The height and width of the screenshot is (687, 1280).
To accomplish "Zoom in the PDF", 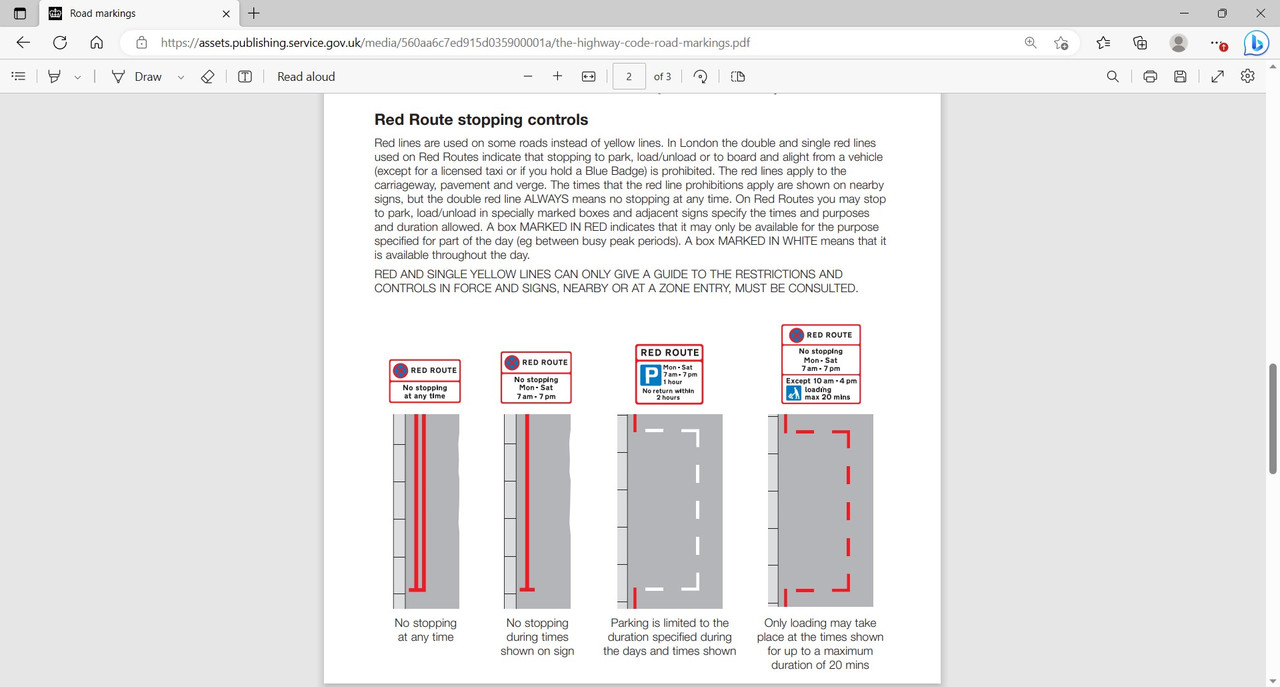I will coord(558,76).
